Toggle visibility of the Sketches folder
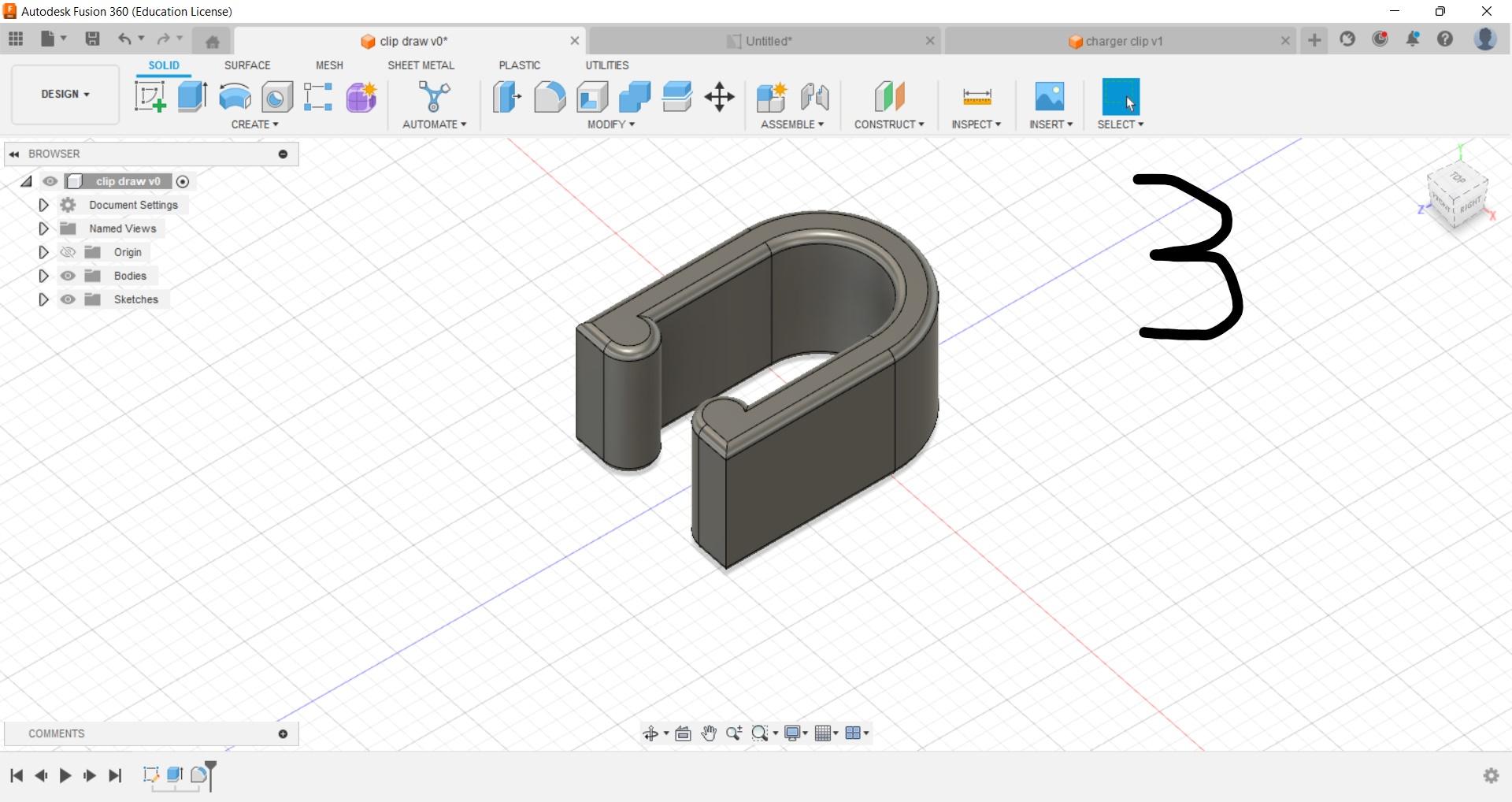This screenshot has height=802, width=1512. point(69,299)
